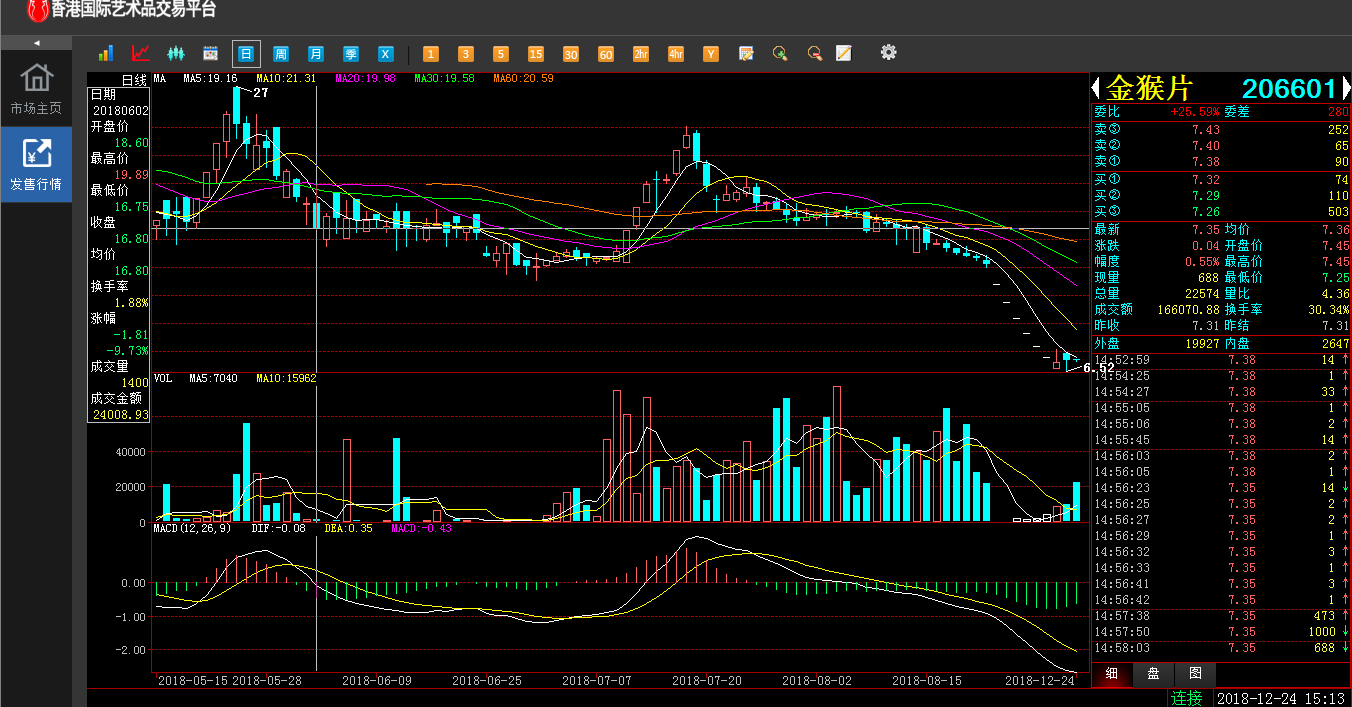Click the MA5:19.16 indicator label
This screenshot has height=707, width=1352.
tap(210, 78)
